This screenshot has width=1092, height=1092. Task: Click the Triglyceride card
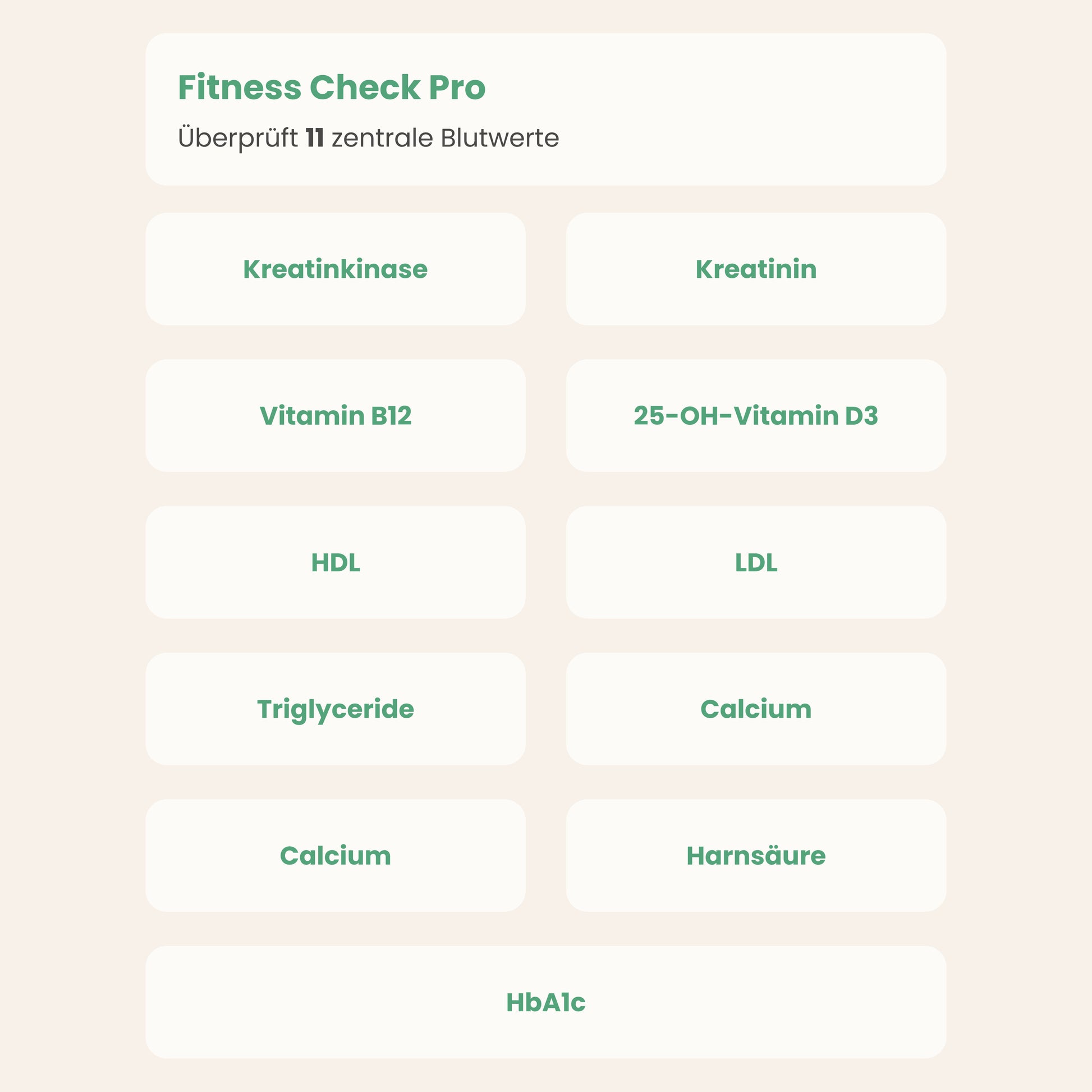[x=335, y=709]
